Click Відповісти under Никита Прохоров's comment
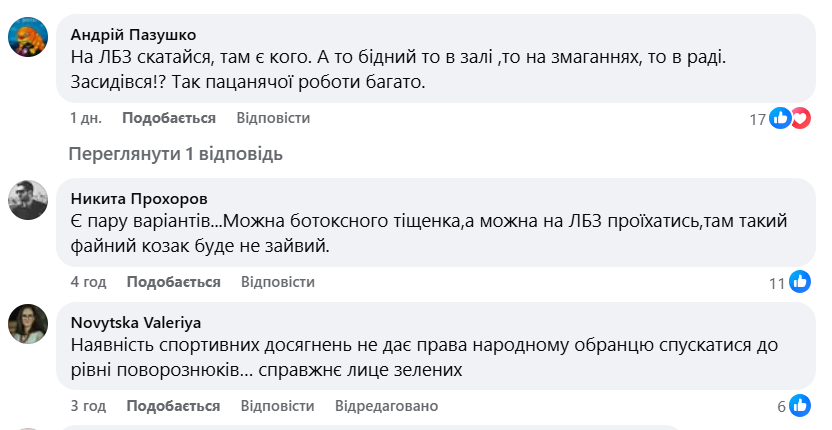The width and height of the screenshot is (832, 430). click(278, 282)
